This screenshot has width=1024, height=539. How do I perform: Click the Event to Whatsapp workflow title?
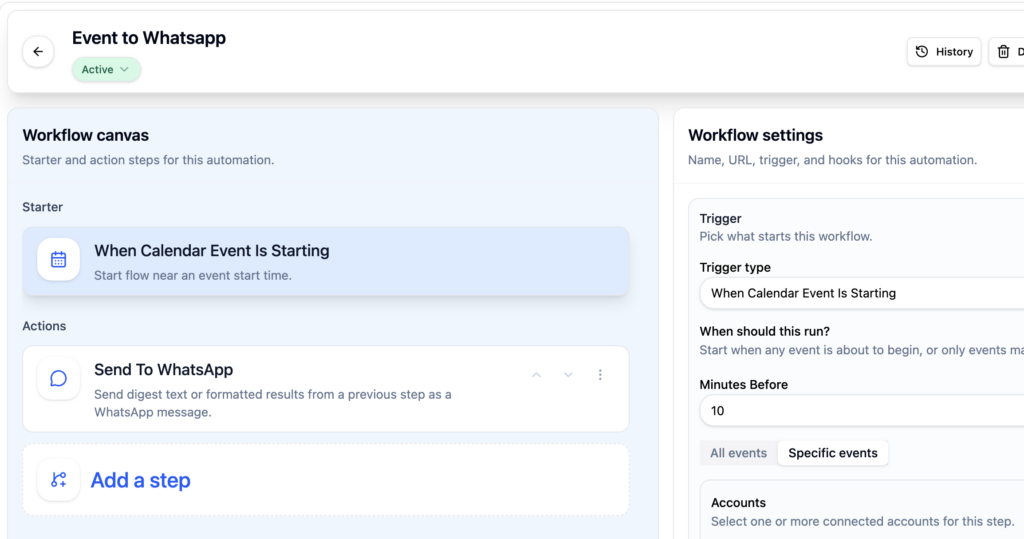click(x=149, y=38)
